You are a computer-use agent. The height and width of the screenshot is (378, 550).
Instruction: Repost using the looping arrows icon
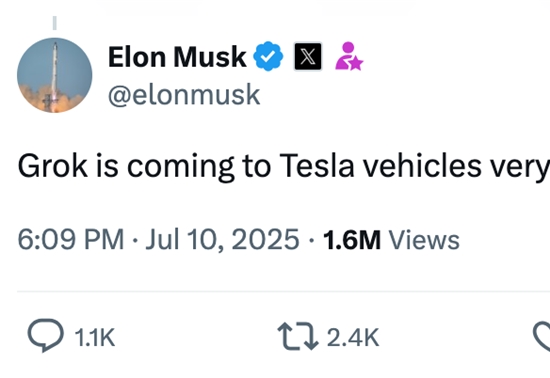click(298, 337)
